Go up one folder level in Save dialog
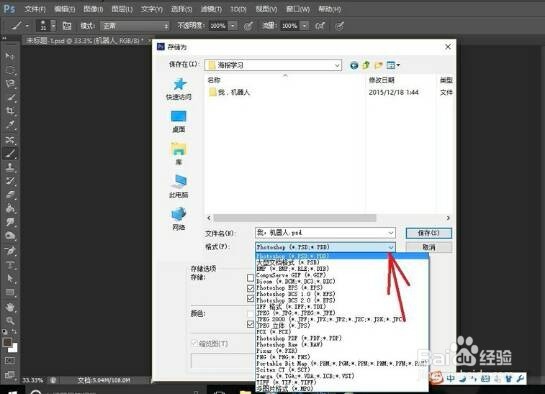545x394 pixels. 366,65
